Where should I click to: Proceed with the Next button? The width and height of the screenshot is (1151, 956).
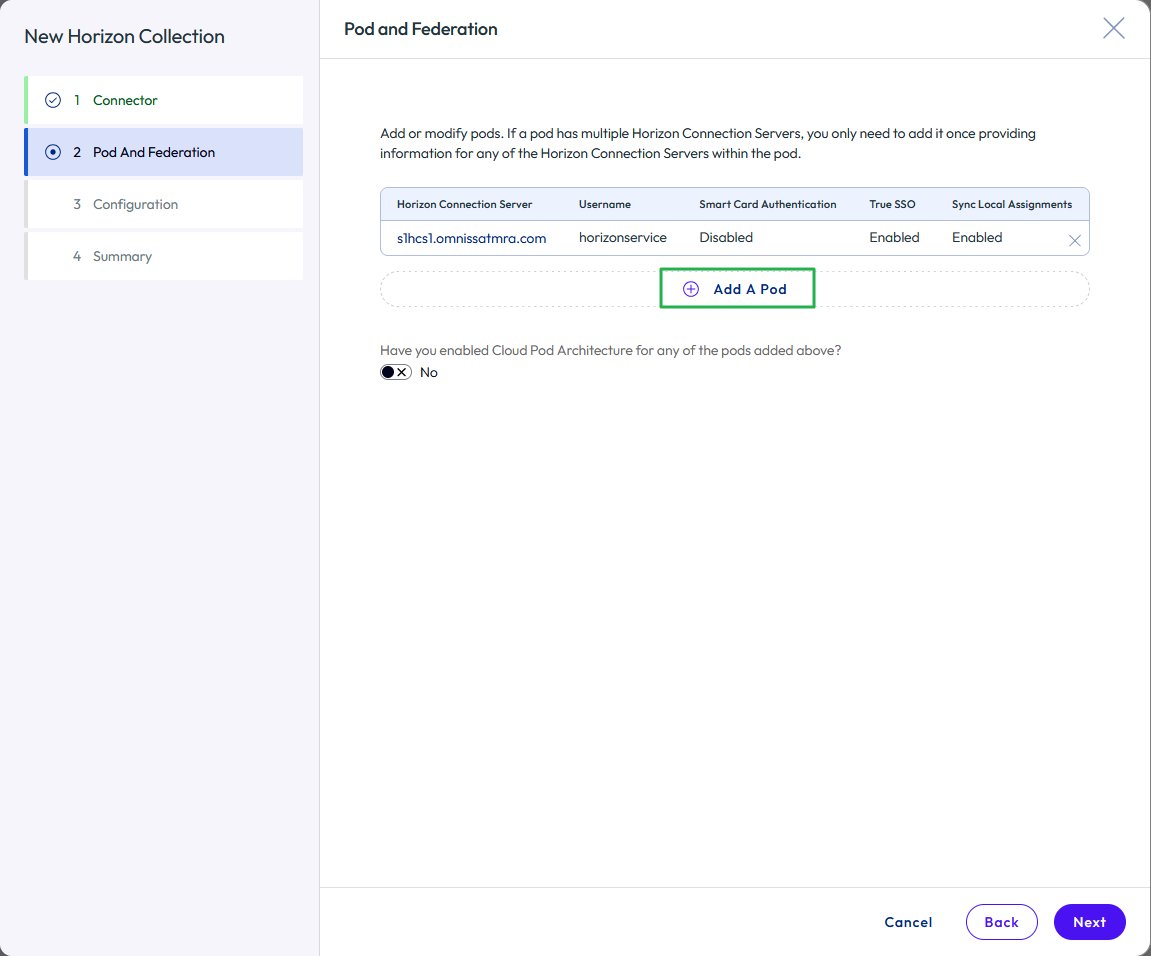point(1089,922)
